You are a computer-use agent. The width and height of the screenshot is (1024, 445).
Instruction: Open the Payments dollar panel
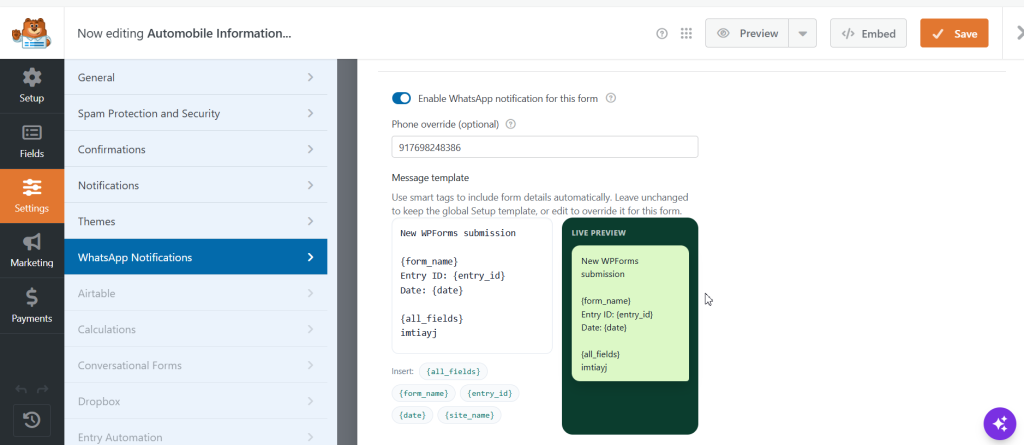point(32,306)
